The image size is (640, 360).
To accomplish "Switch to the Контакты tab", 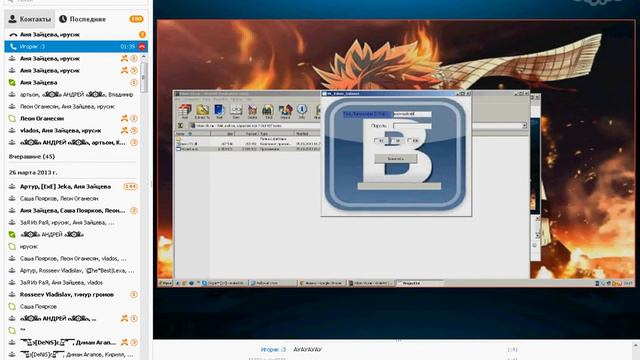I will 30,19.
